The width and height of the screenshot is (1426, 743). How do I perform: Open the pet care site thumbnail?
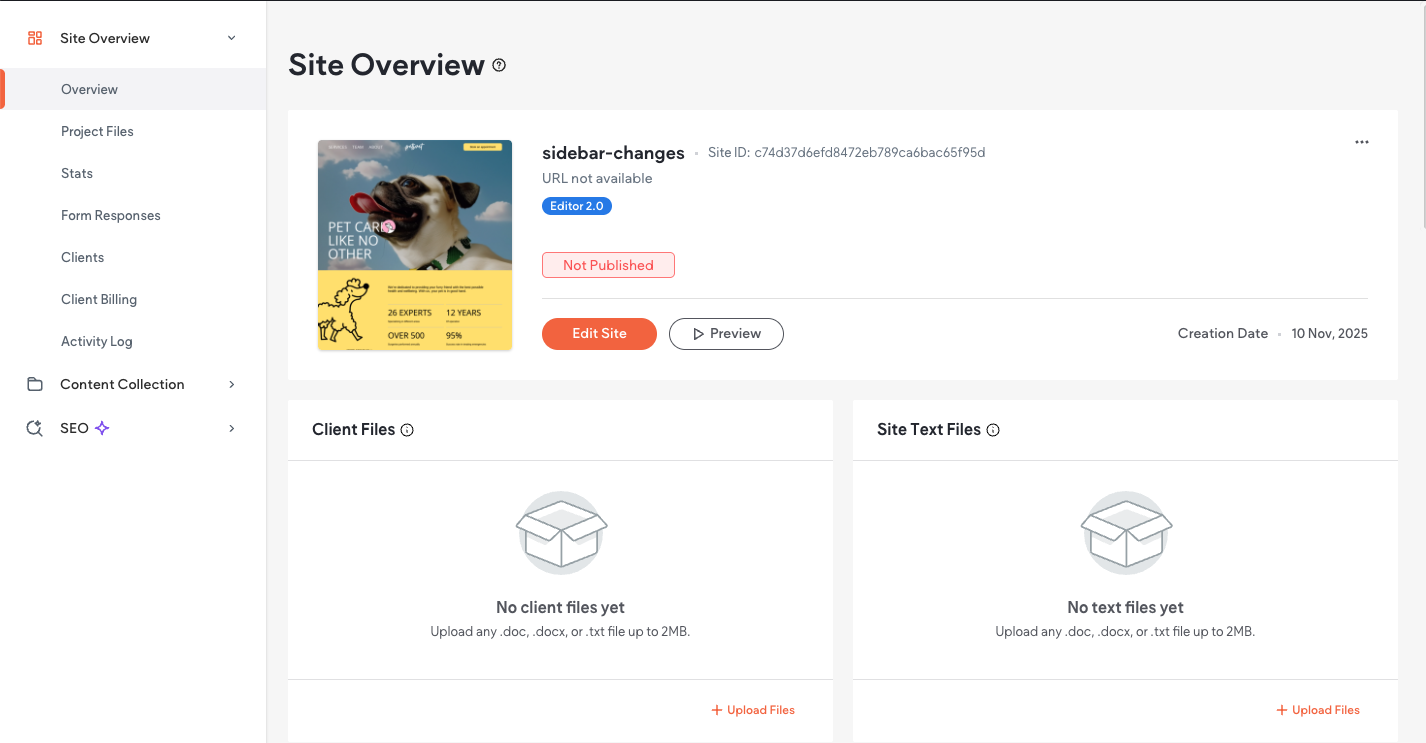(415, 245)
